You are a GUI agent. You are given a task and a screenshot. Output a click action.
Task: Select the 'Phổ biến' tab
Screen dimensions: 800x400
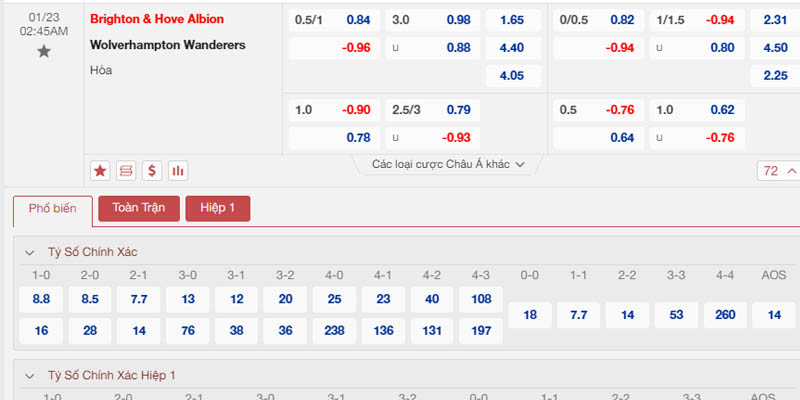tap(51, 208)
